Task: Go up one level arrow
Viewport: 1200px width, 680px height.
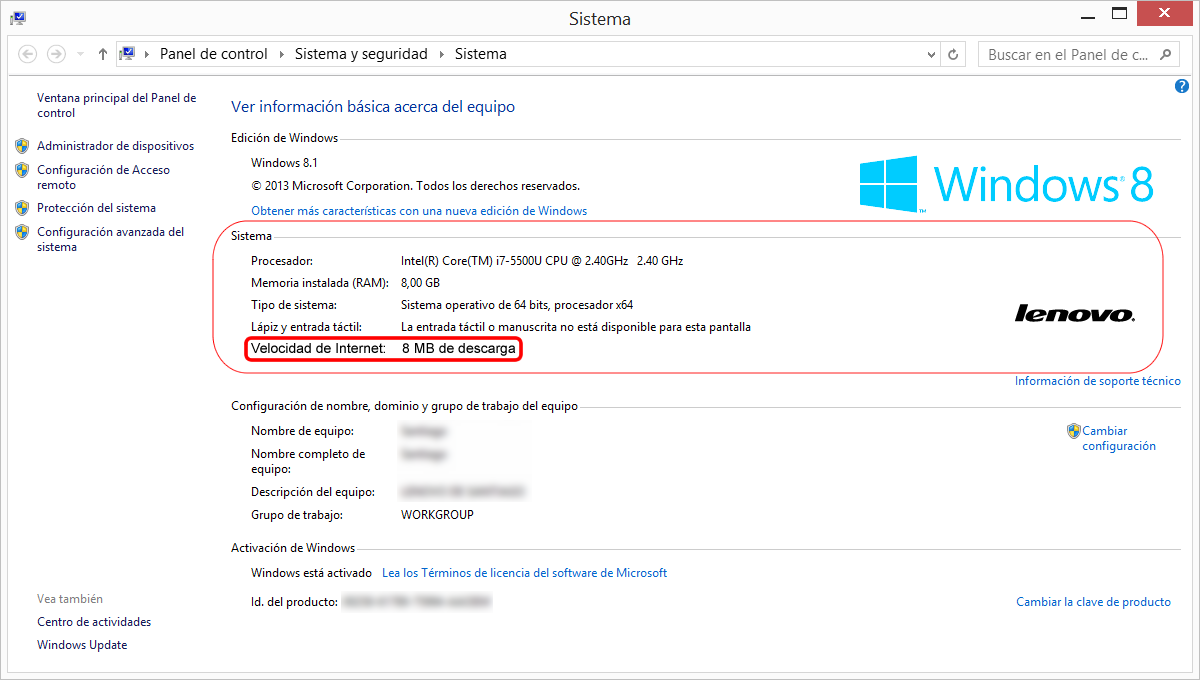Action: (103, 54)
